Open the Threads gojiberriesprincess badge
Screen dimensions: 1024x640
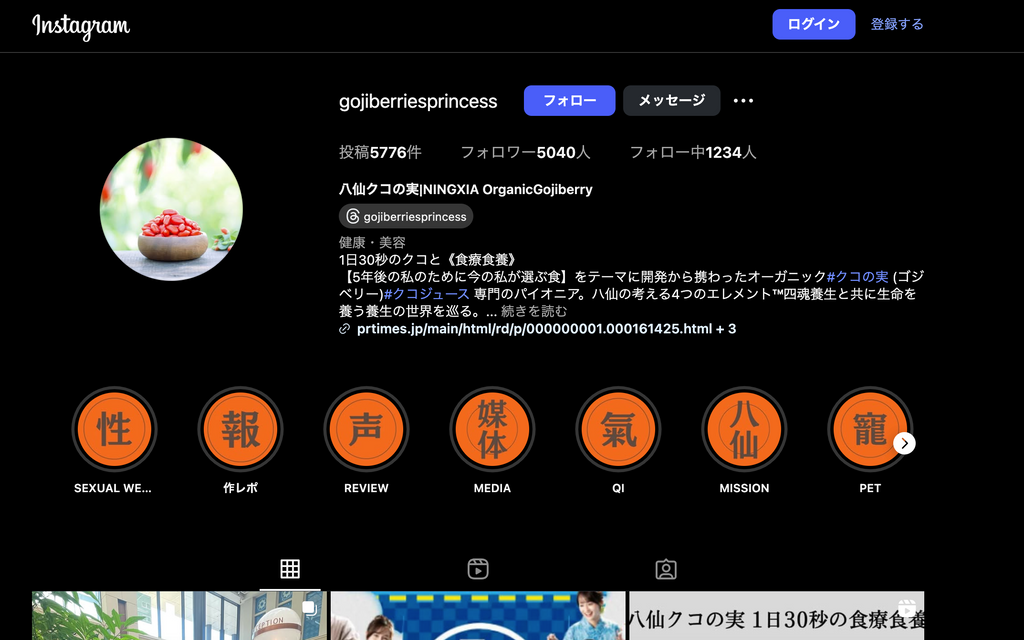[x=406, y=216]
